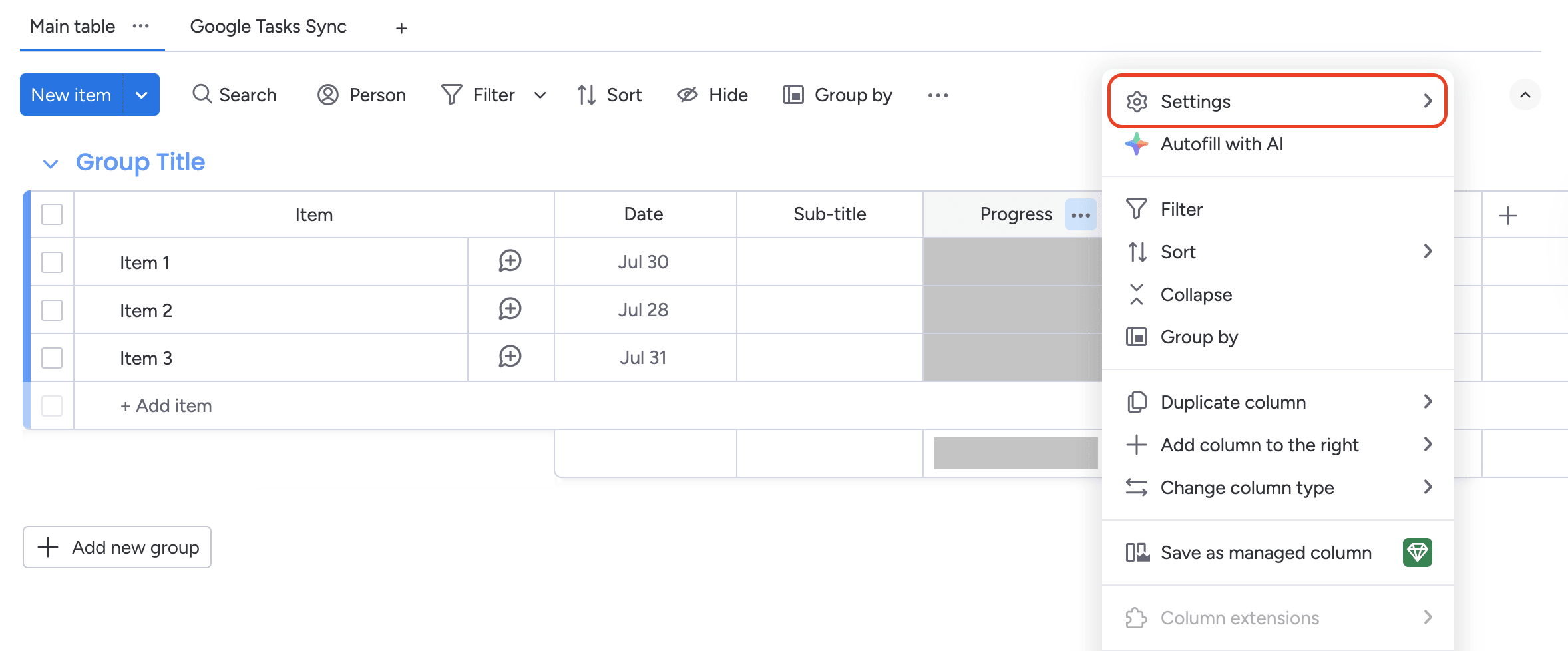This screenshot has height=651, width=1568.
Task: Click the Hide columns button
Action: coord(712,95)
